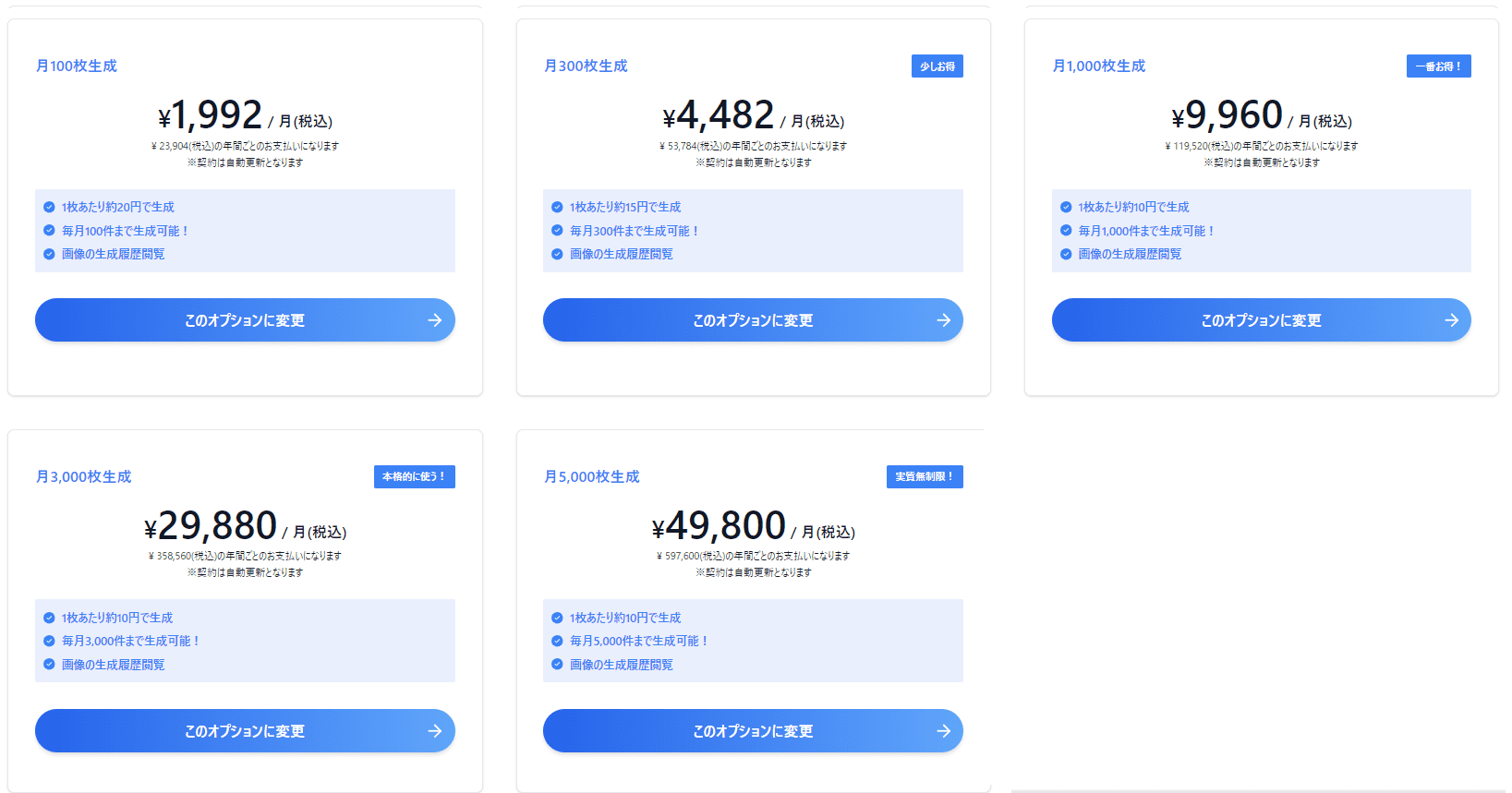Click check icon beside 毎月5,000件まで生成可能

pyautogui.click(x=557, y=641)
